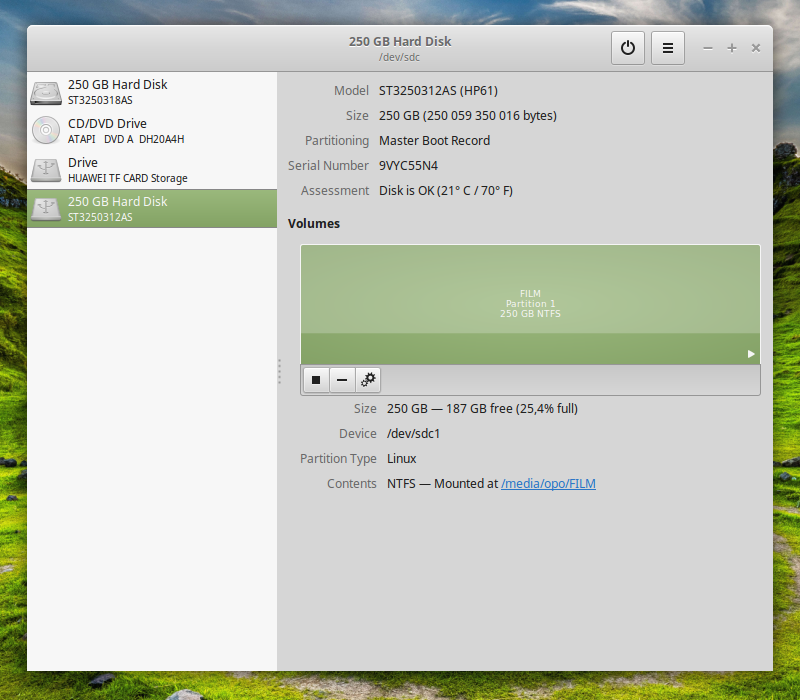Select the HUAWEI TF CARD drive icon
The image size is (800, 700).
coord(46,170)
